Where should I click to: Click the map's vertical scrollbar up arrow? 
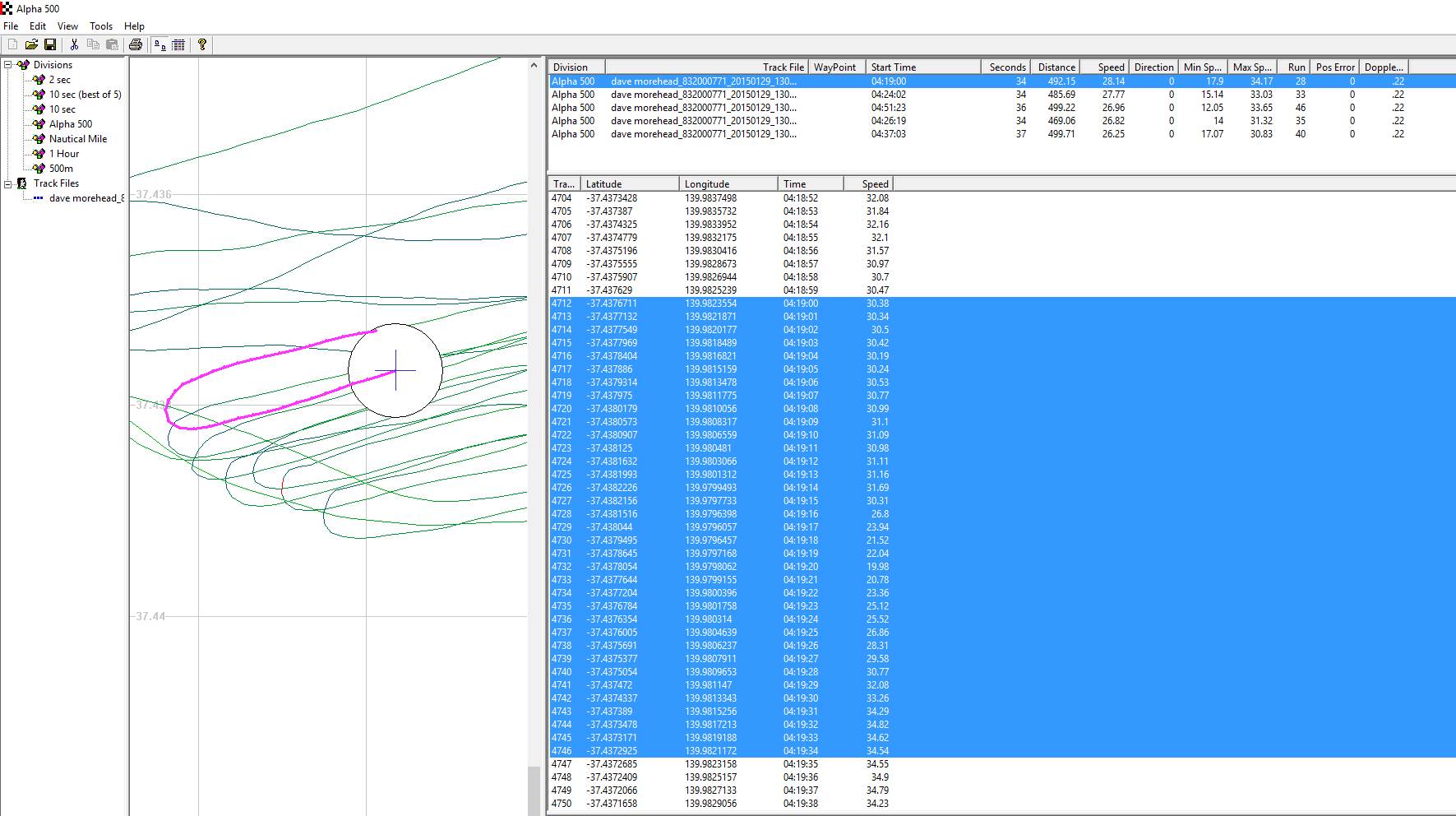pyautogui.click(x=534, y=65)
